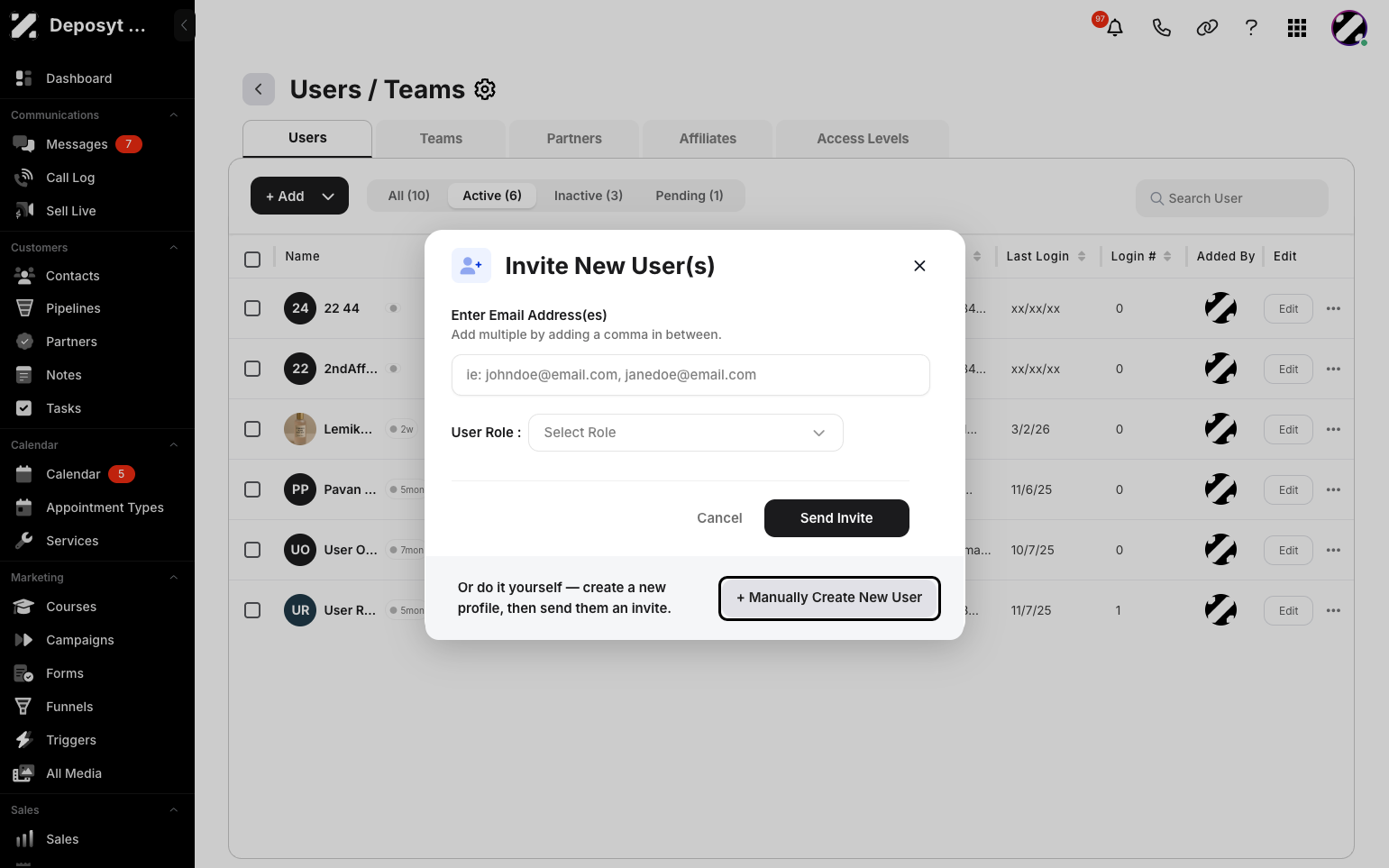Switch to the Access Levels tab

863,139
